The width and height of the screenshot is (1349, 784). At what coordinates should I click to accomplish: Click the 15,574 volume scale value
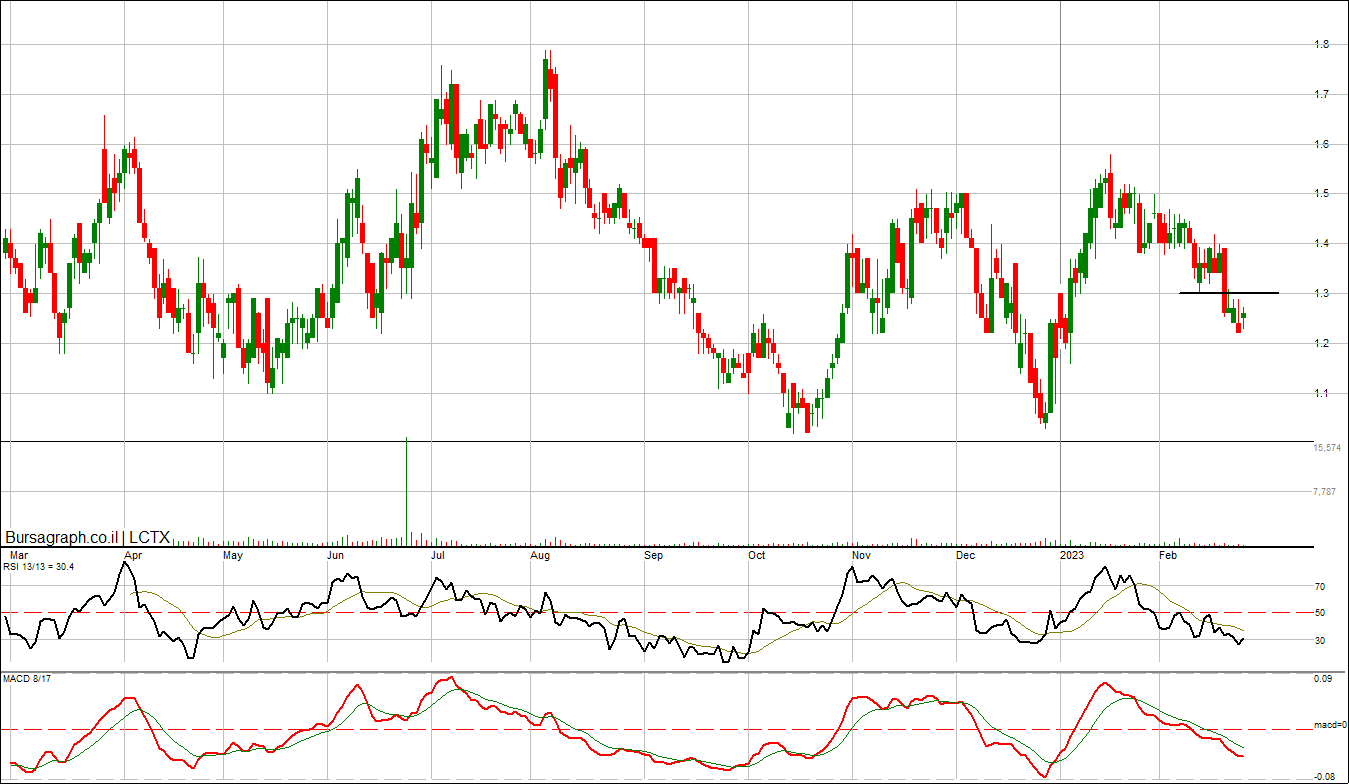[1327, 448]
